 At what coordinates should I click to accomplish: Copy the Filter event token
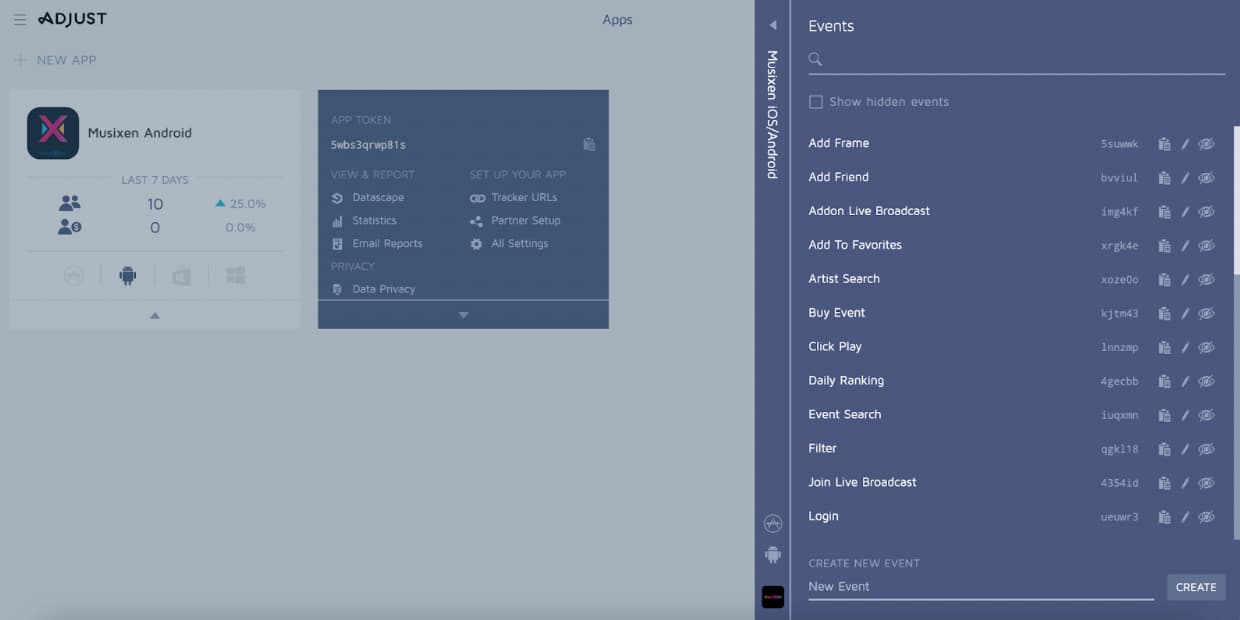pyautogui.click(x=1164, y=450)
